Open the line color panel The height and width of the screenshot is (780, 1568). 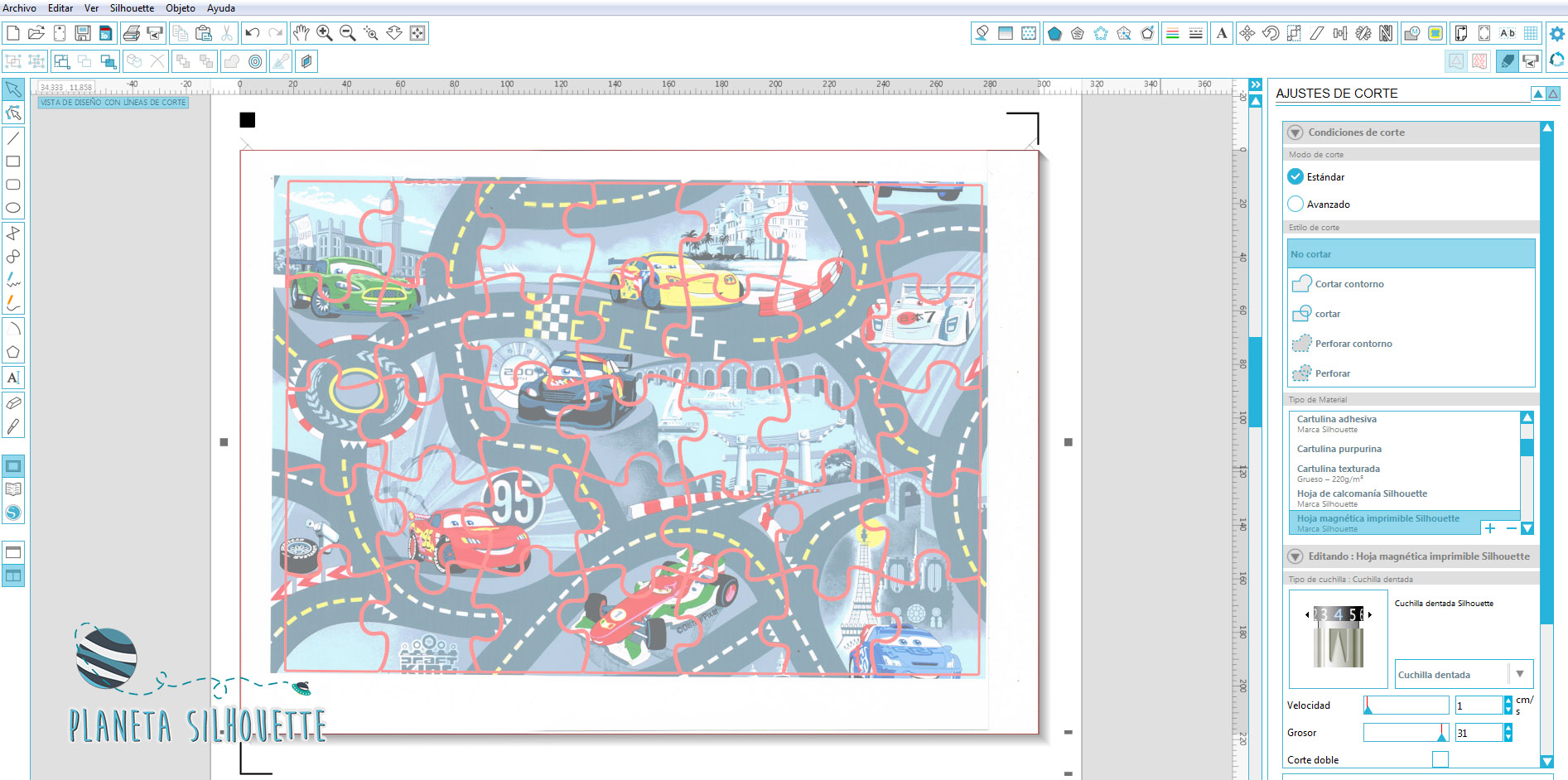(1173, 33)
